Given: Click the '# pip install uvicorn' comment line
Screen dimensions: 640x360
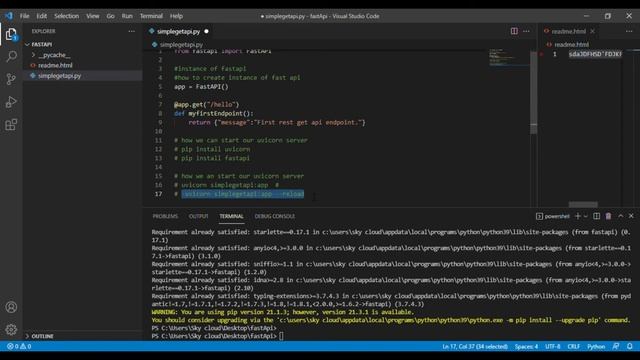Looking at the screenshot, I should click(x=212, y=149).
